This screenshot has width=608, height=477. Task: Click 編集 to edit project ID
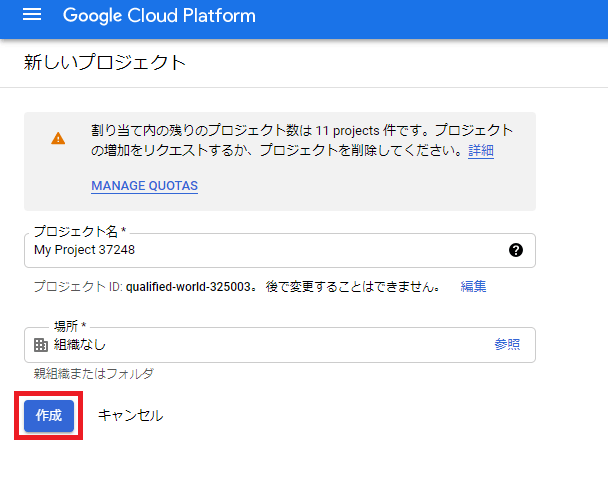point(473,287)
